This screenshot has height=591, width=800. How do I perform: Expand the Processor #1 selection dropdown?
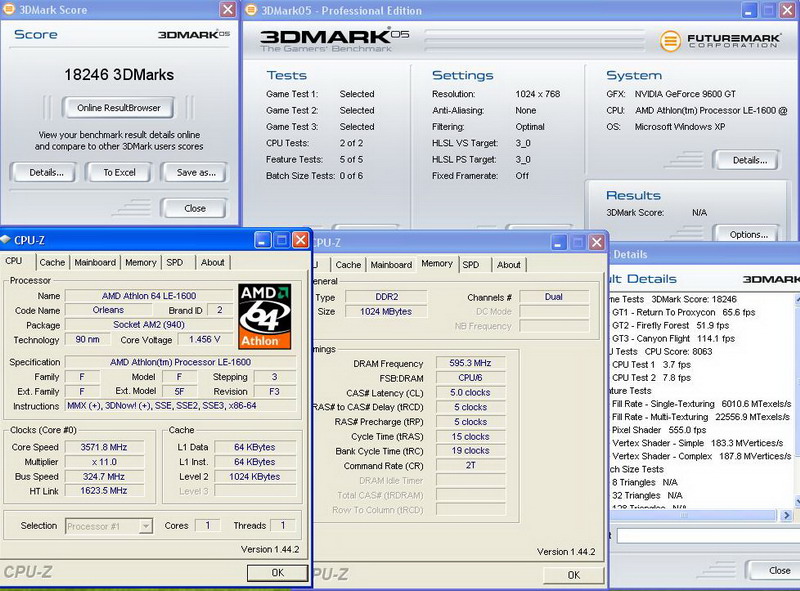[x=145, y=526]
